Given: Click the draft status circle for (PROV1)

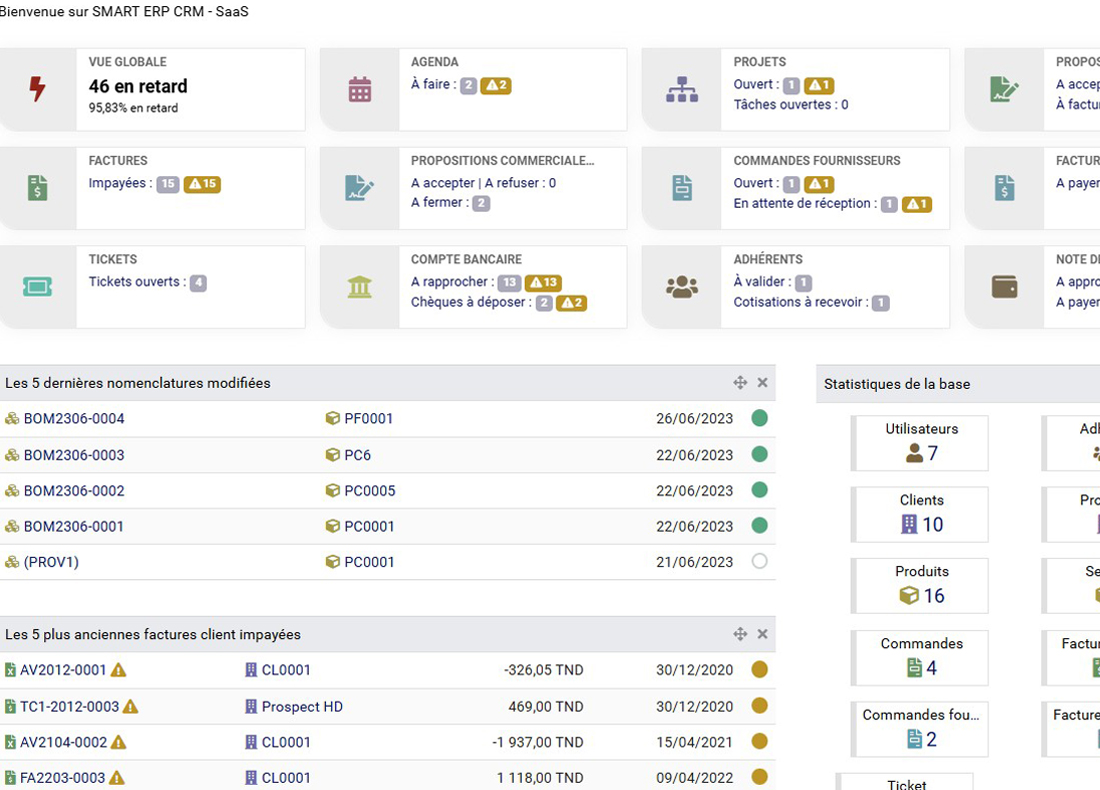Looking at the screenshot, I should [x=759, y=562].
